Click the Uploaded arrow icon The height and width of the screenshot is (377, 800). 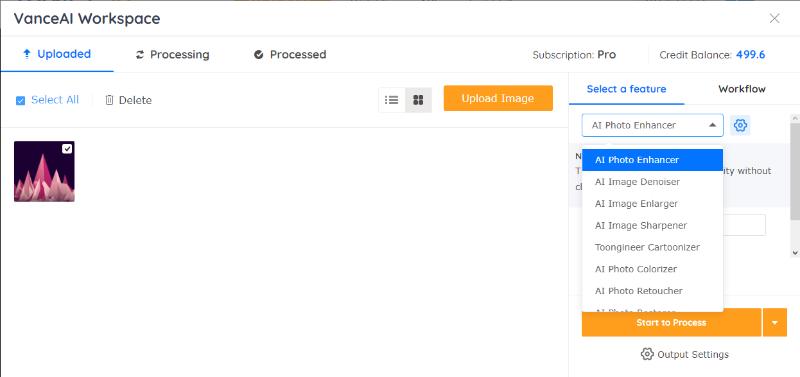click(x=27, y=54)
